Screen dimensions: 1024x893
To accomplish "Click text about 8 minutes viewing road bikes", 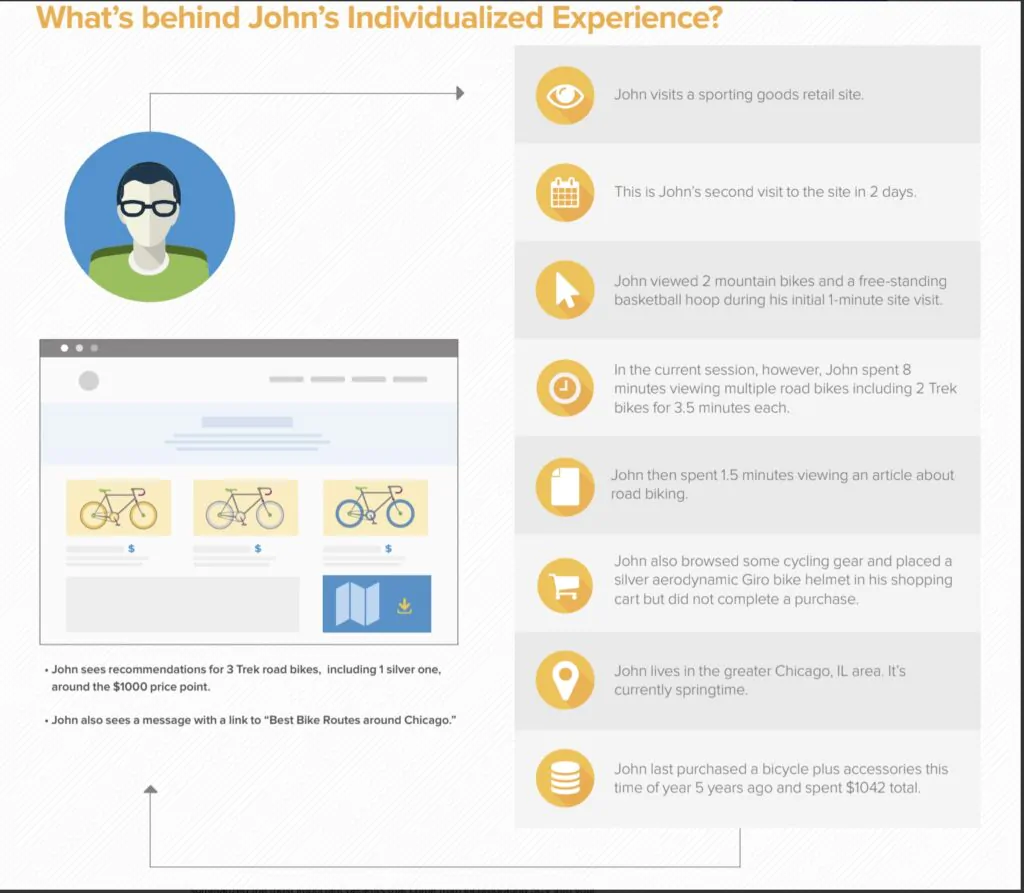I will [785, 389].
